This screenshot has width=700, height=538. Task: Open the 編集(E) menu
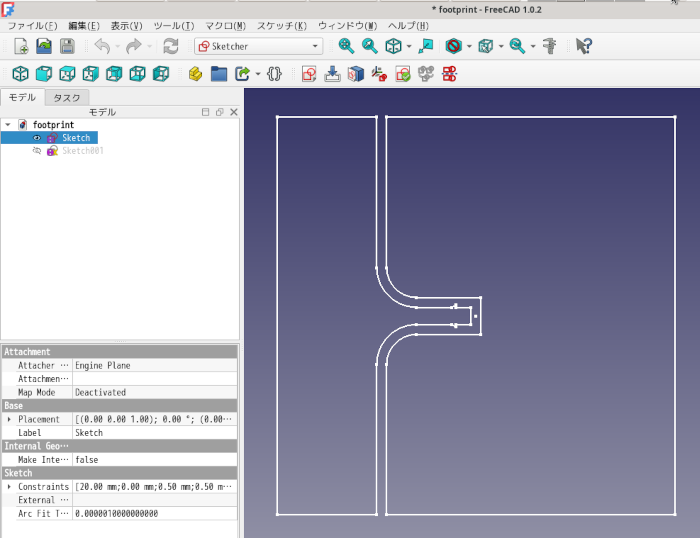pyautogui.click(x=84, y=26)
